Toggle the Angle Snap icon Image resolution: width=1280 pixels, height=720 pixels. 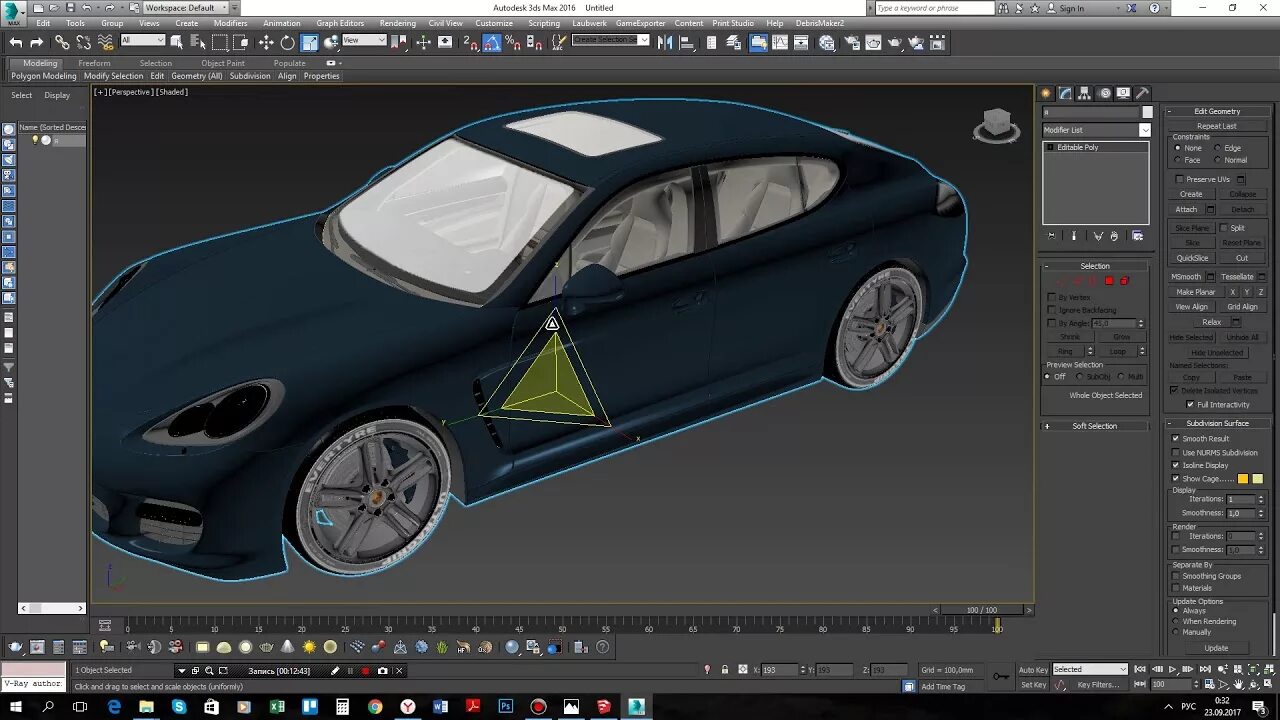(x=492, y=42)
